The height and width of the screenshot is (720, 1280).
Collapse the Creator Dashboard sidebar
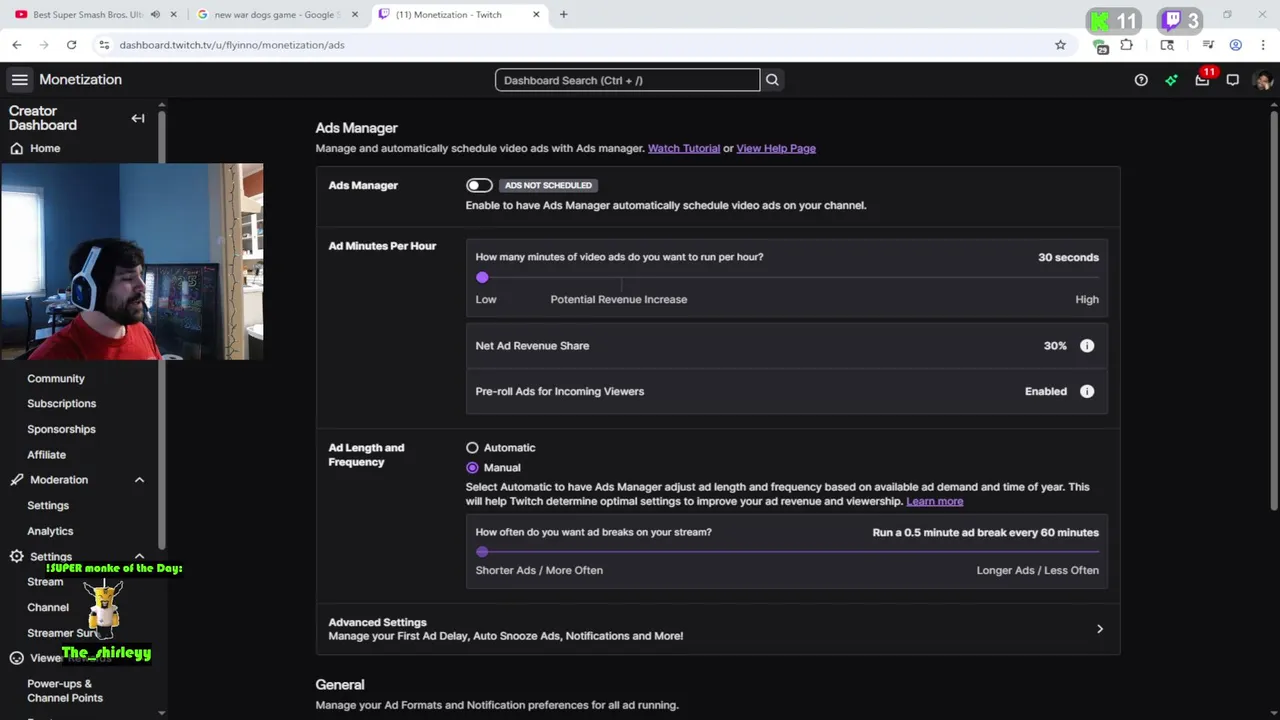click(138, 118)
